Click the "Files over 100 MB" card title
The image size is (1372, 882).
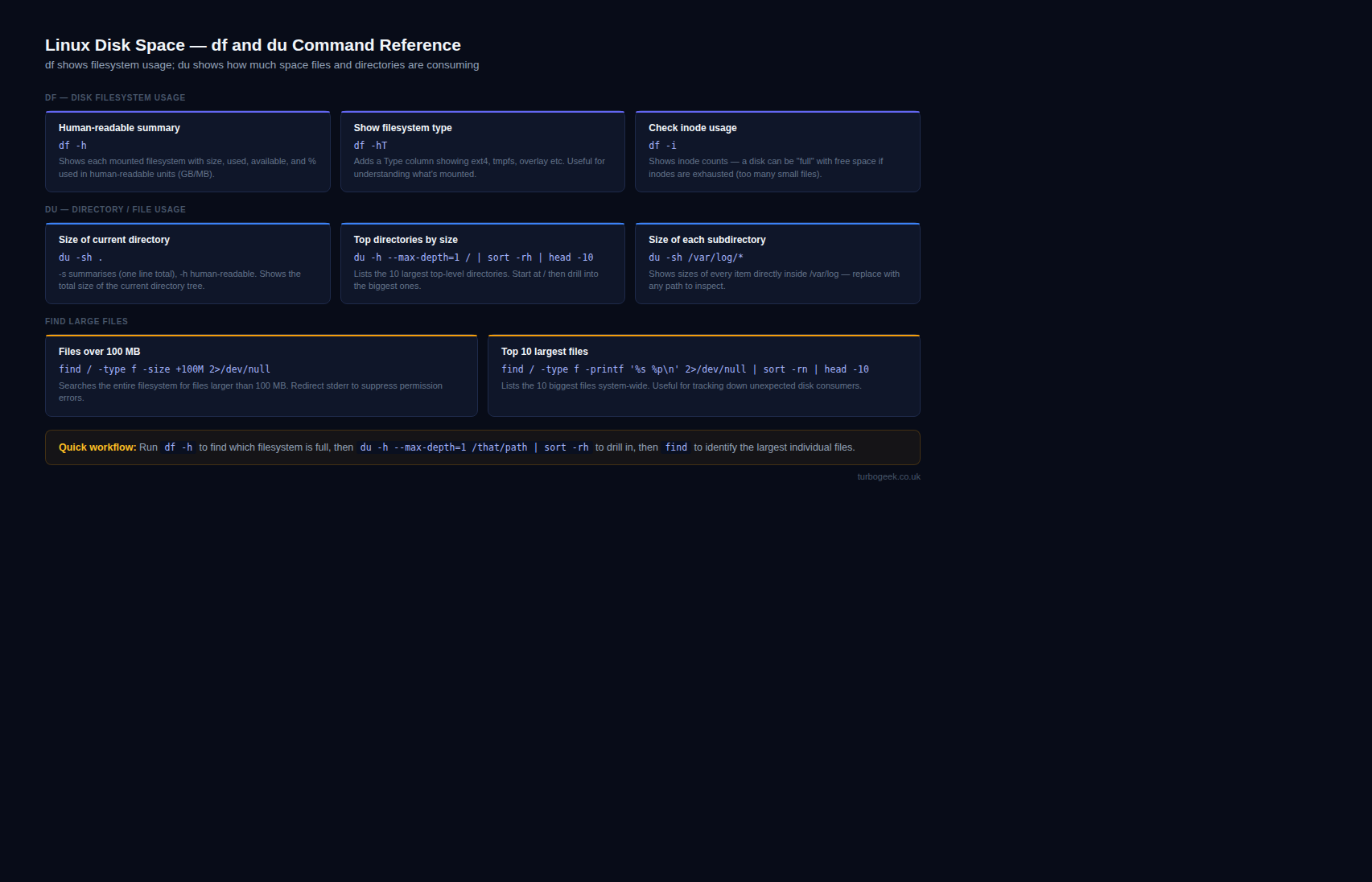[x=99, y=352]
